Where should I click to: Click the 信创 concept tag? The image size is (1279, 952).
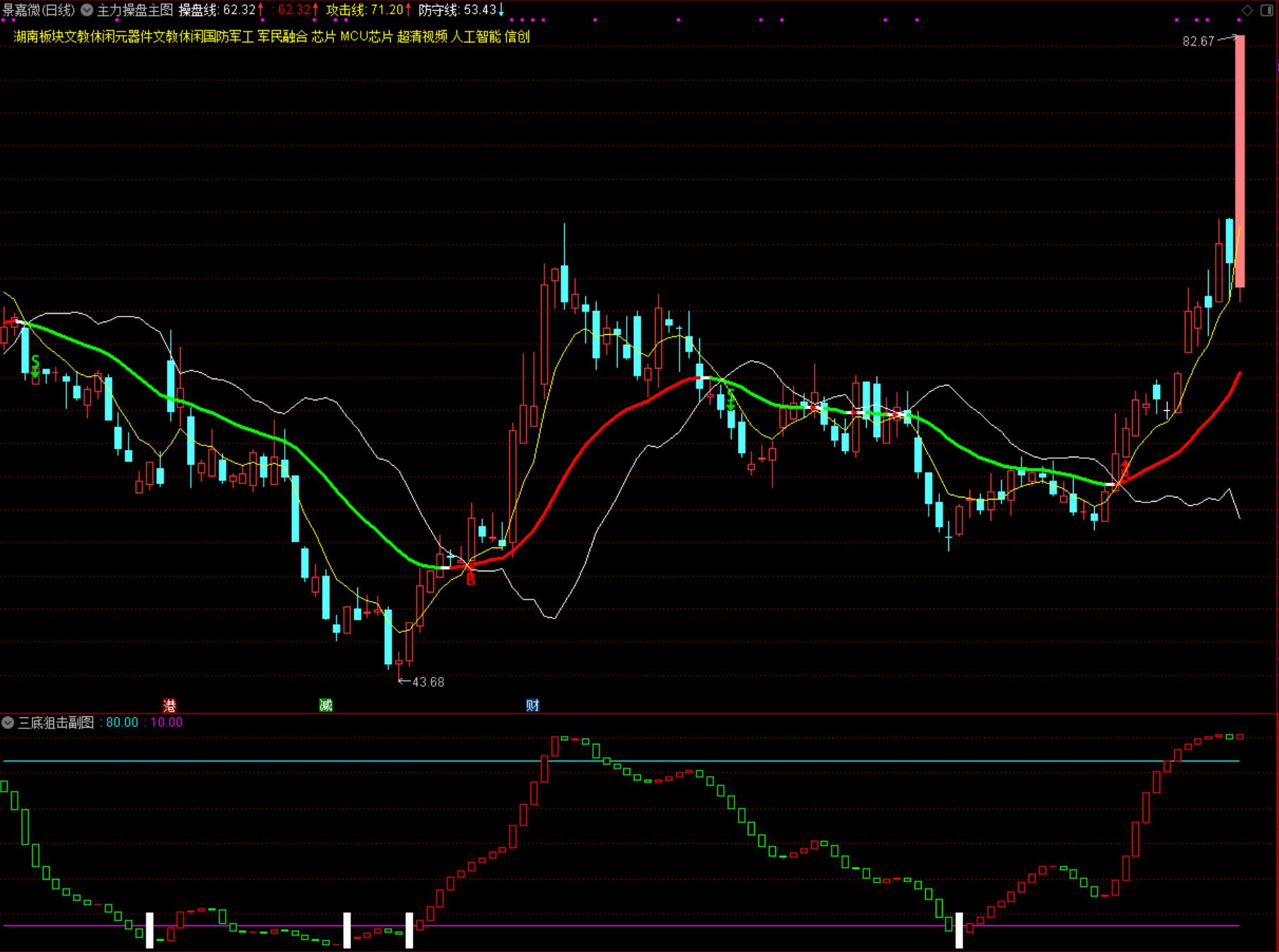click(518, 37)
